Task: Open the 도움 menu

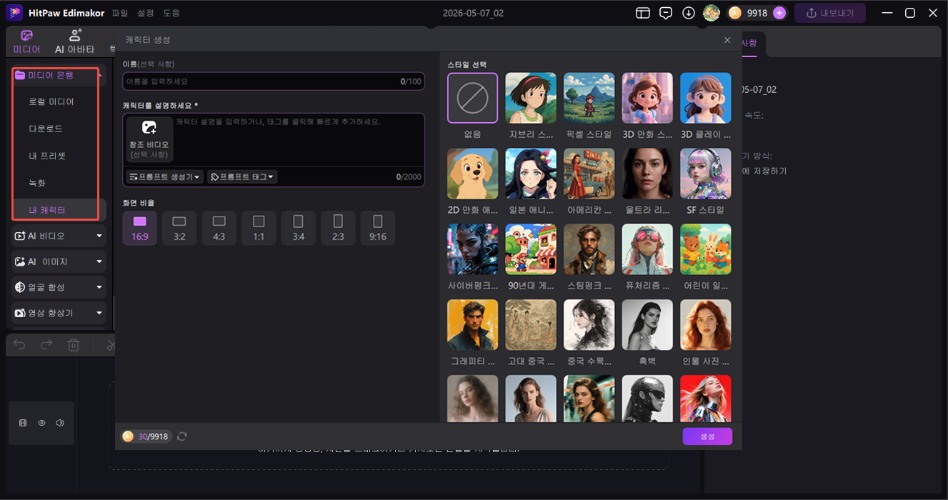Action: click(x=171, y=13)
